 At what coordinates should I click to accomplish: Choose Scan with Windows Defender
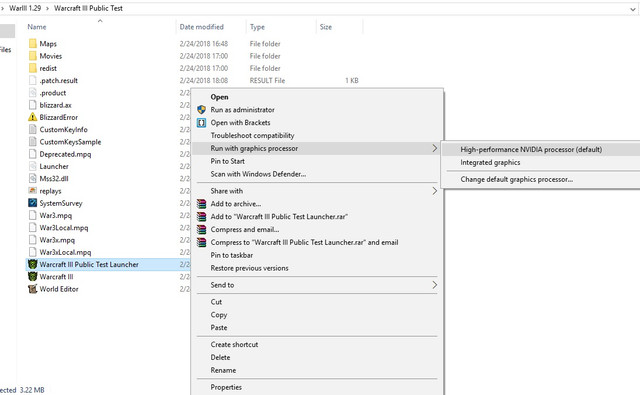(x=258, y=174)
